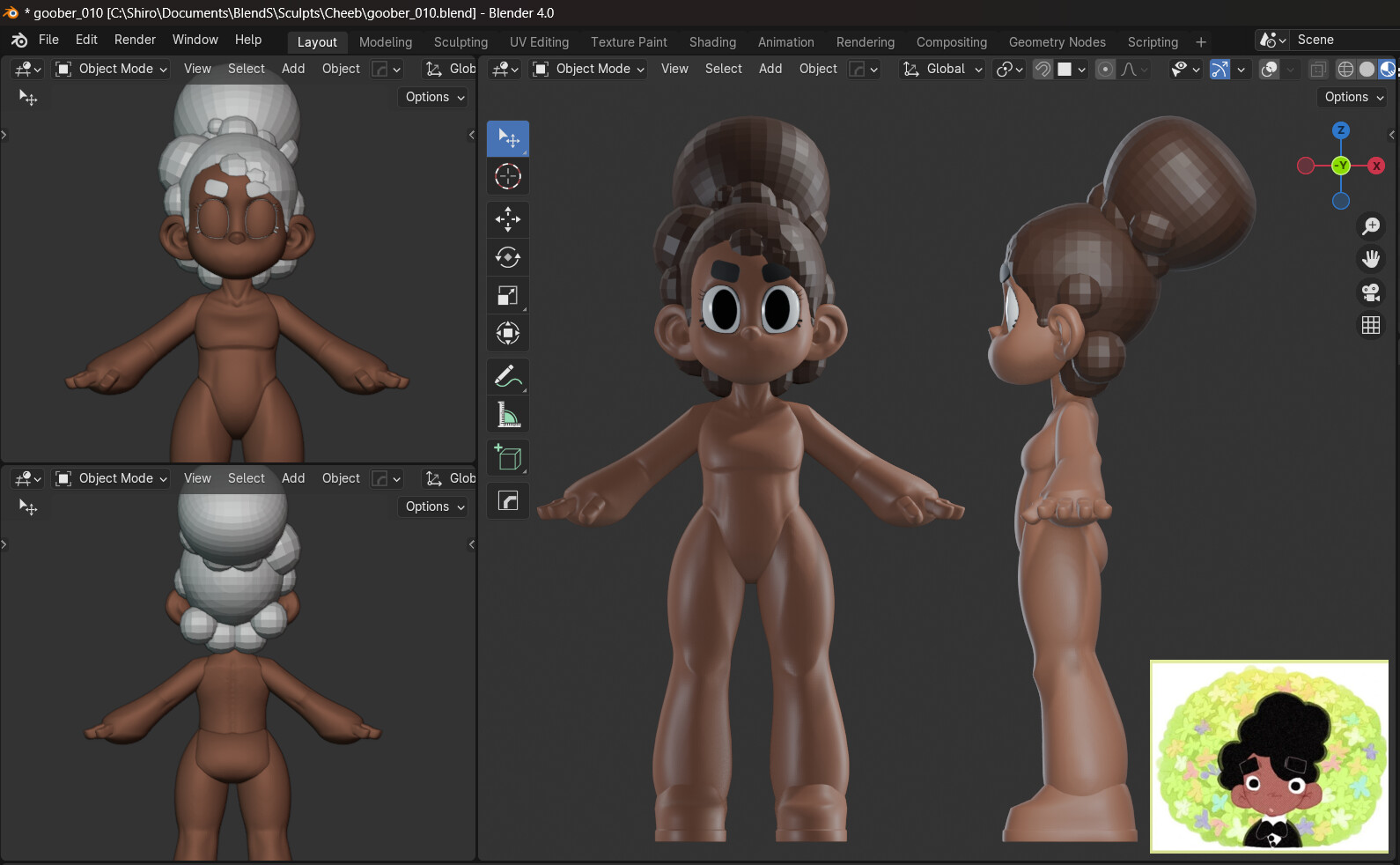Screen dimensions: 1400x865
Task: Add a new workspace with plus icon
Action: click(x=1200, y=42)
